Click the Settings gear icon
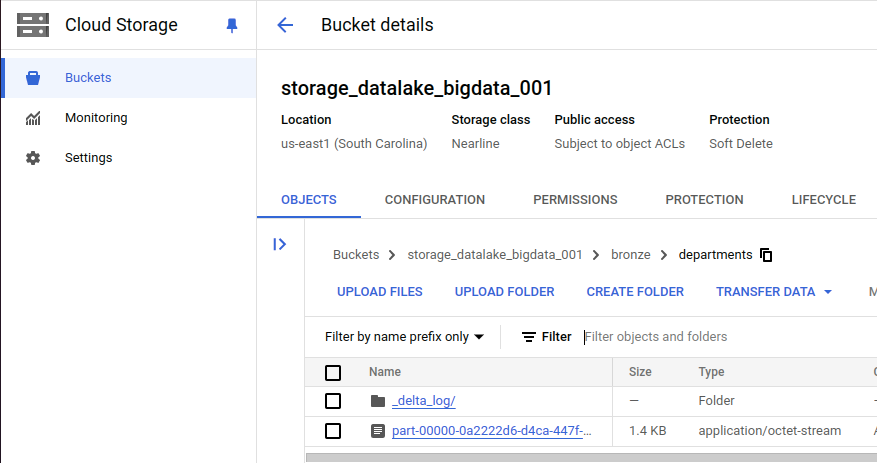877x463 pixels. pos(33,158)
